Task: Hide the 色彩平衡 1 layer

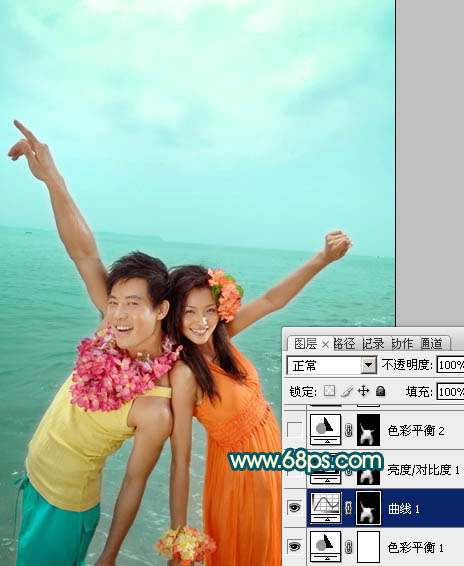Action: click(x=295, y=547)
